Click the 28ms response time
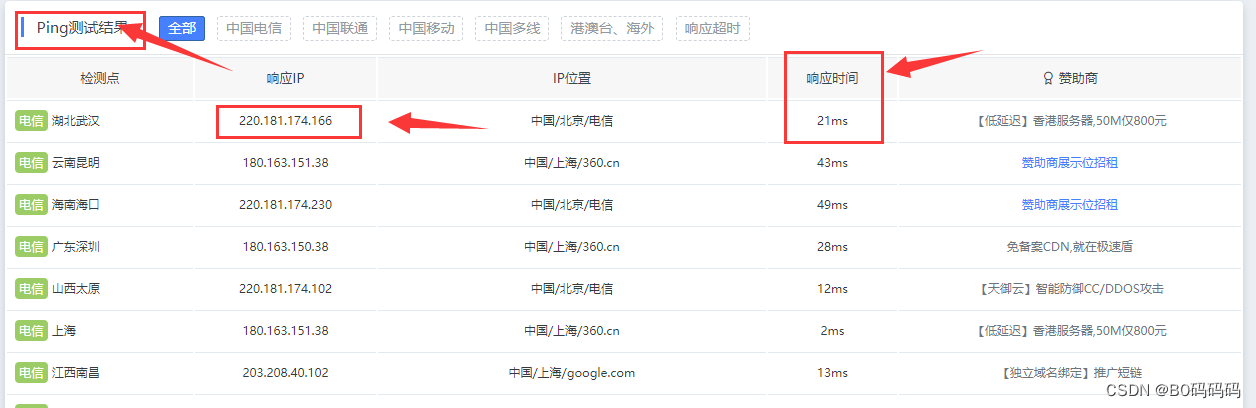1256x408 pixels. (832, 247)
